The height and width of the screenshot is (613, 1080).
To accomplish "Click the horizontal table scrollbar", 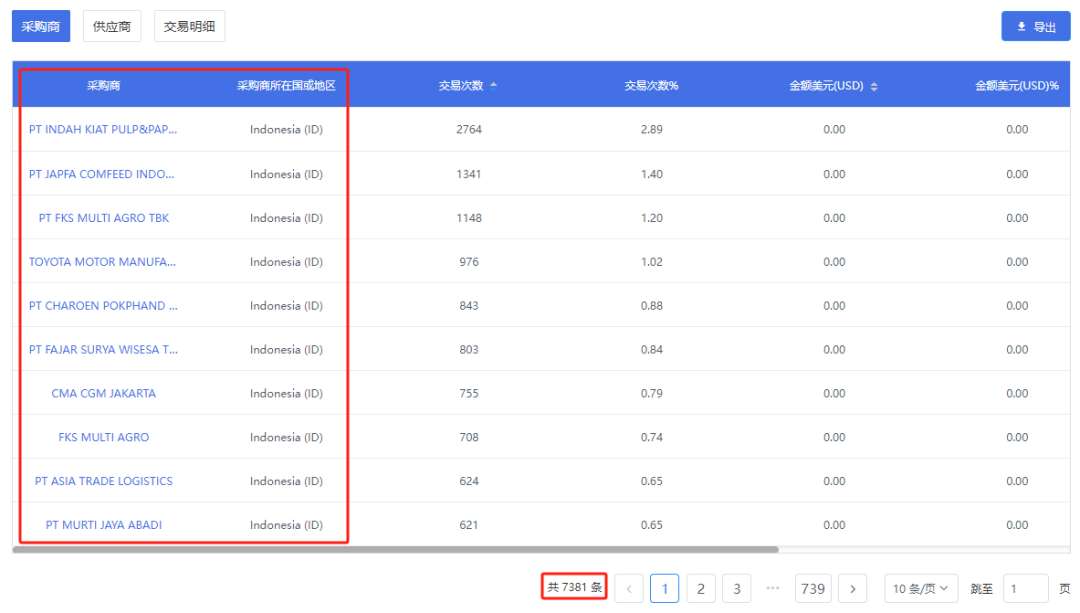I will (x=395, y=550).
